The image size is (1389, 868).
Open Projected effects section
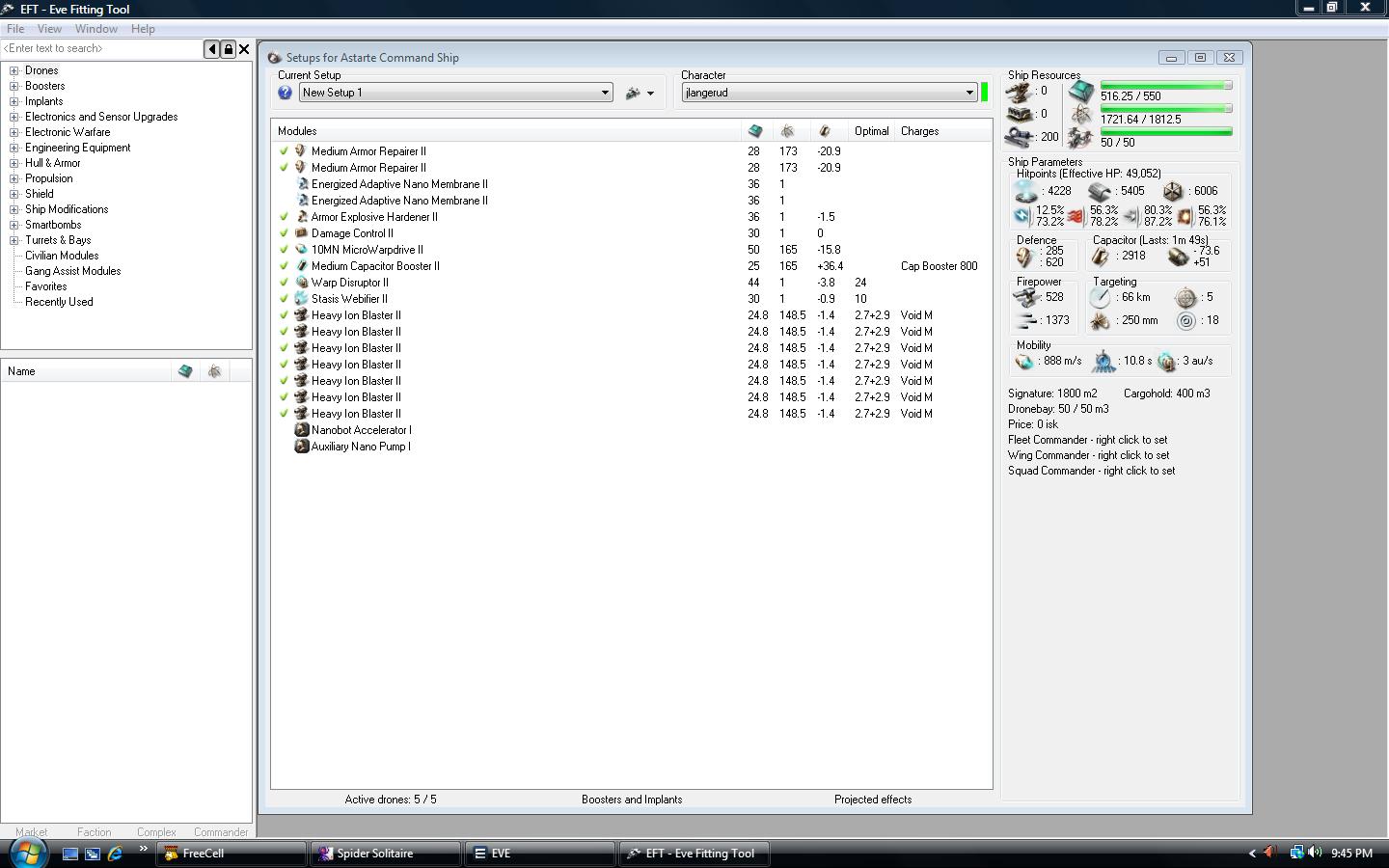point(873,800)
